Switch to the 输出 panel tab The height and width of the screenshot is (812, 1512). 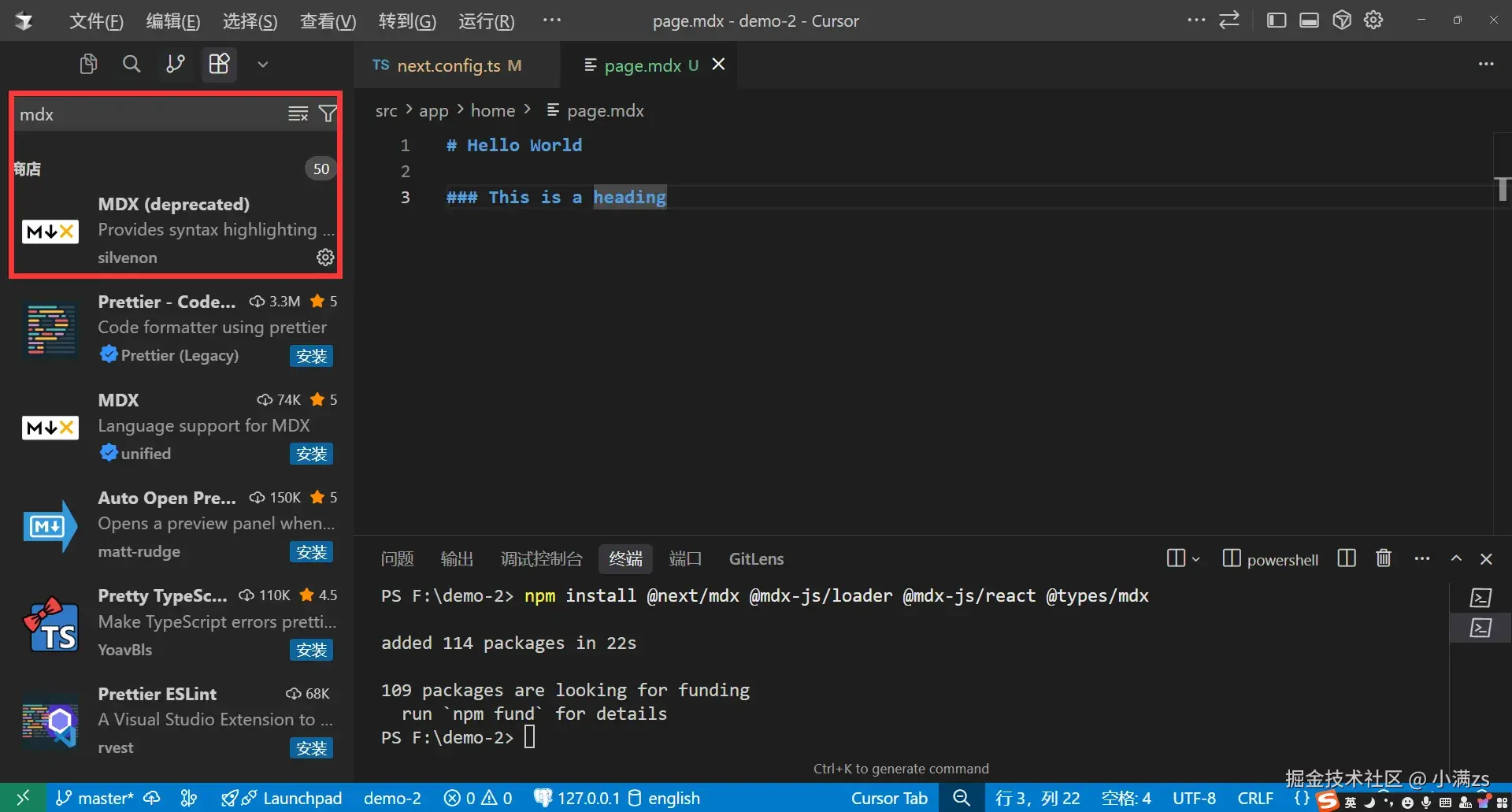[457, 559]
